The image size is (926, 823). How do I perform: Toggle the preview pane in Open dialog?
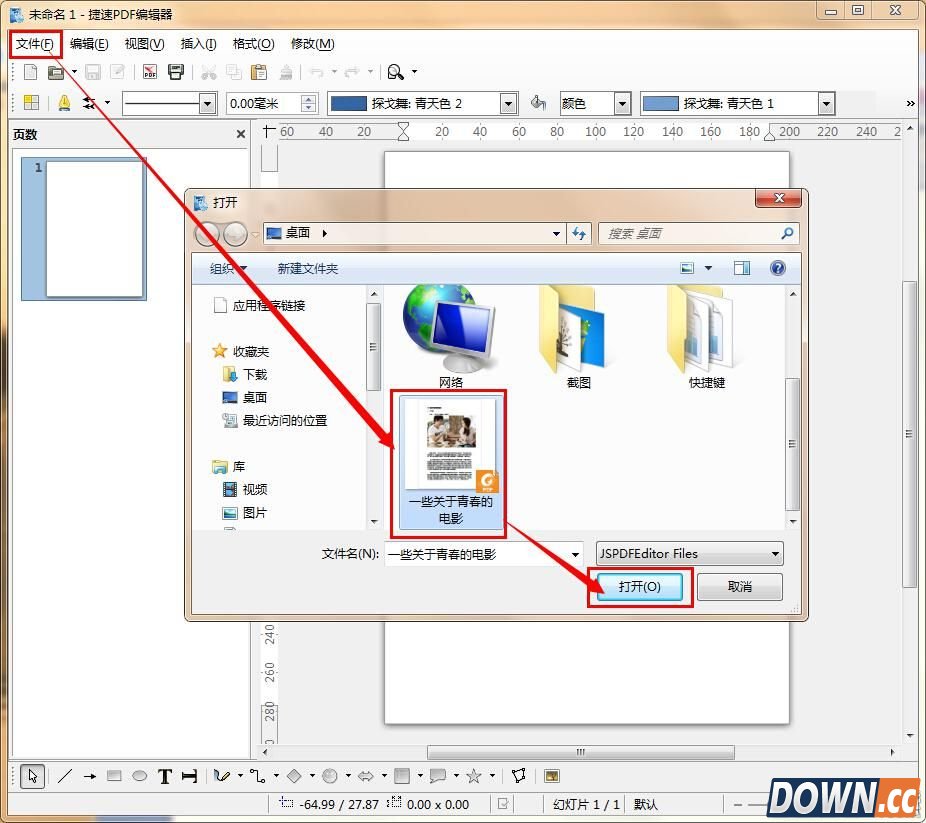(x=741, y=268)
